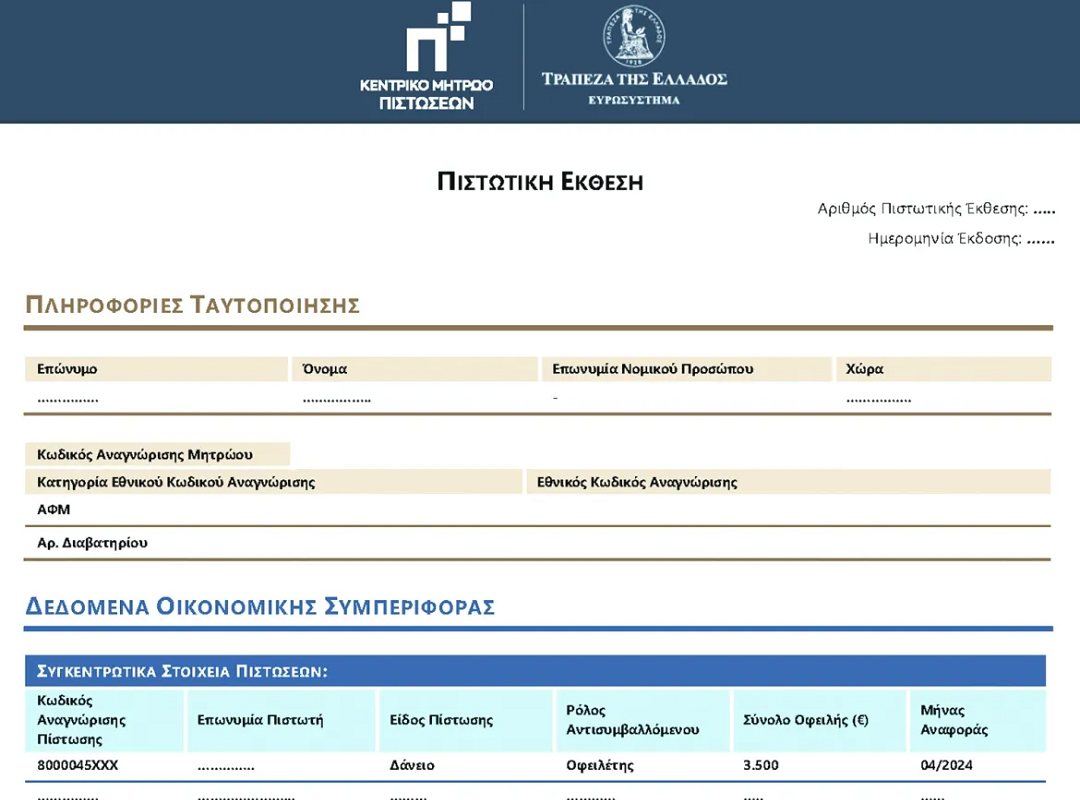
Task: Click the Αρ. Διαβατηρίου row
Action: pyautogui.click(x=92, y=543)
